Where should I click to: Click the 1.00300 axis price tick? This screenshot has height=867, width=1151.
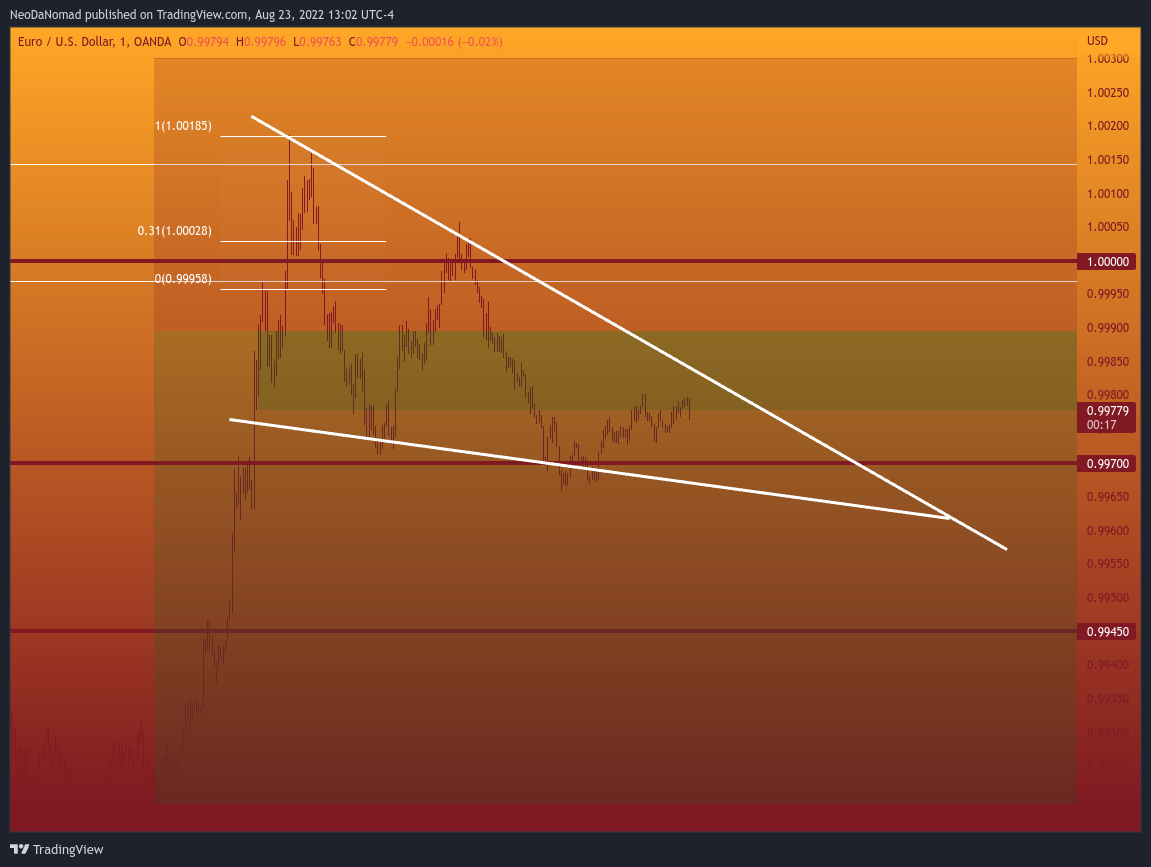point(1108,59)
